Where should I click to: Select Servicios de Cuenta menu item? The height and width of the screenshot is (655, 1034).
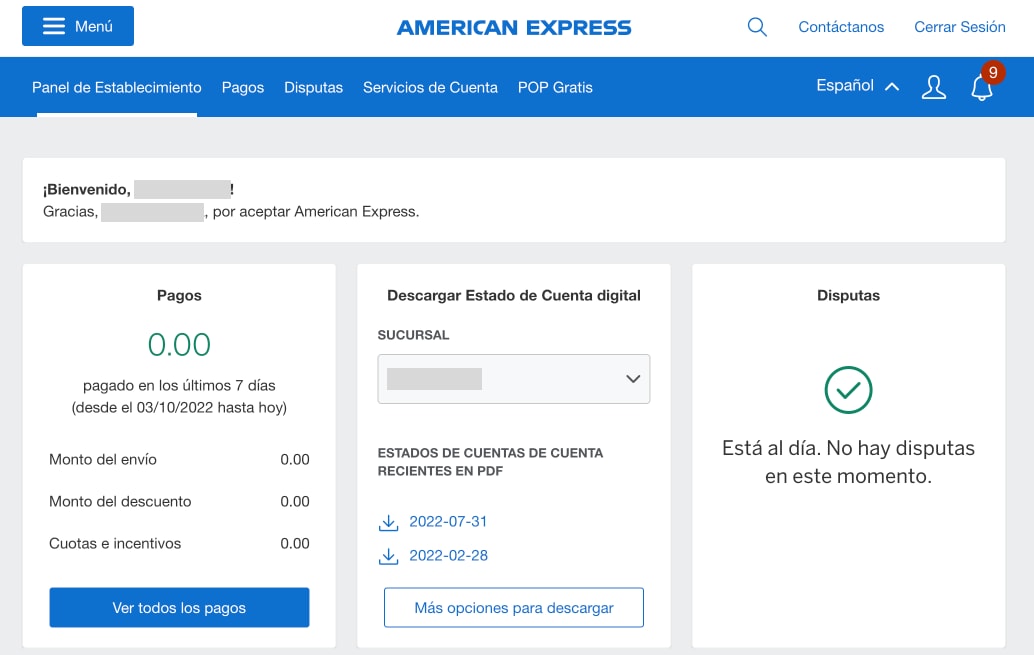coord(430,87)
